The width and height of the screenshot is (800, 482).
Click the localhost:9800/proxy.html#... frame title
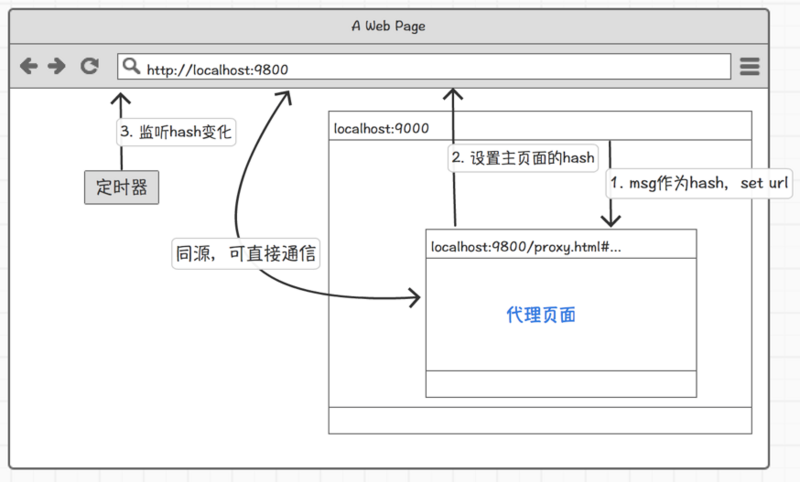tap(526, 247)
